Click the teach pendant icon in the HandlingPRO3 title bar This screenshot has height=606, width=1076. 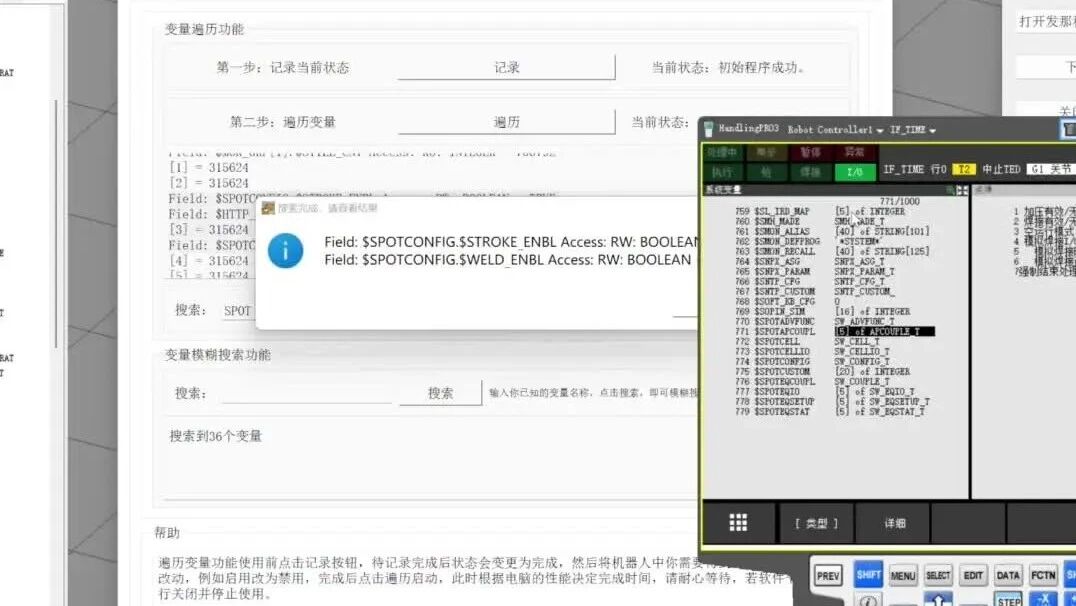pyautogui.click(x=708, y=128)
